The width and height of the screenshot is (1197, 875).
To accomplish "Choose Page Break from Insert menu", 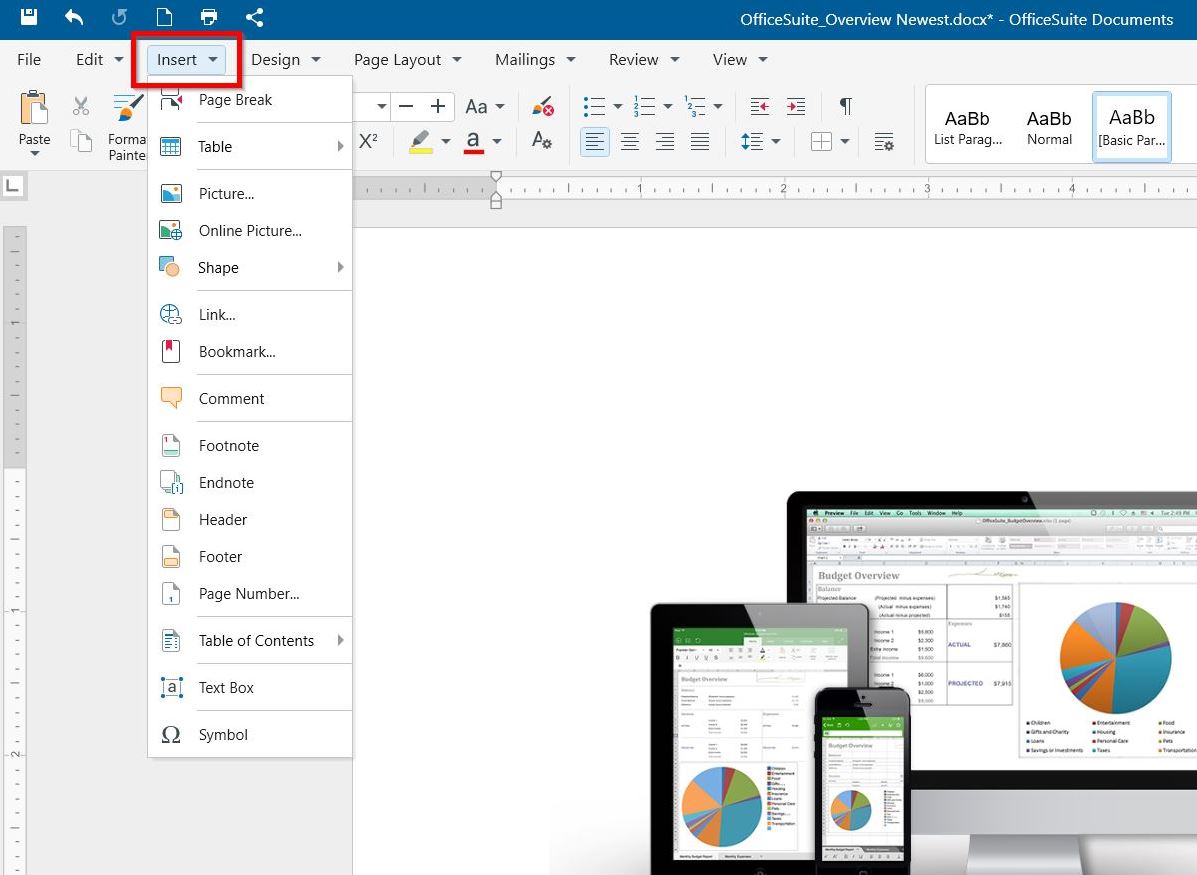I will [x=250, y=100].
